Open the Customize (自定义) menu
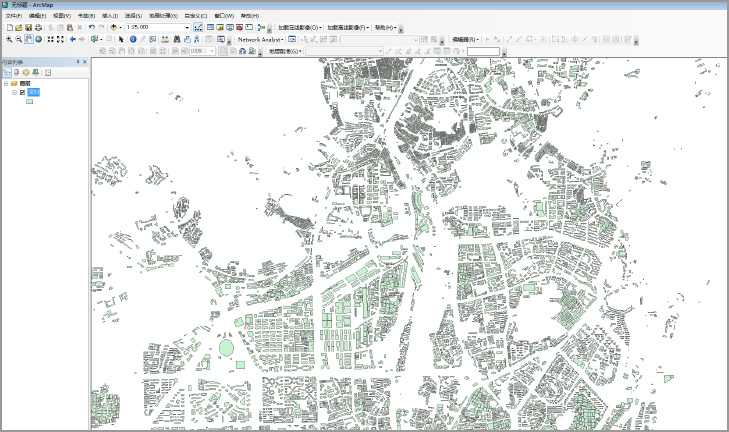729x432 pixels. pyautogui.click(x=196, y=15)
